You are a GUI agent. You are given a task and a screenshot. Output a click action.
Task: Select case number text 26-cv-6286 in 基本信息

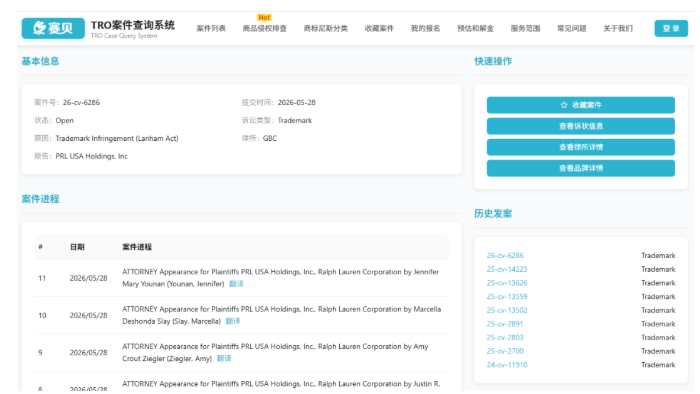click(81, 102)
